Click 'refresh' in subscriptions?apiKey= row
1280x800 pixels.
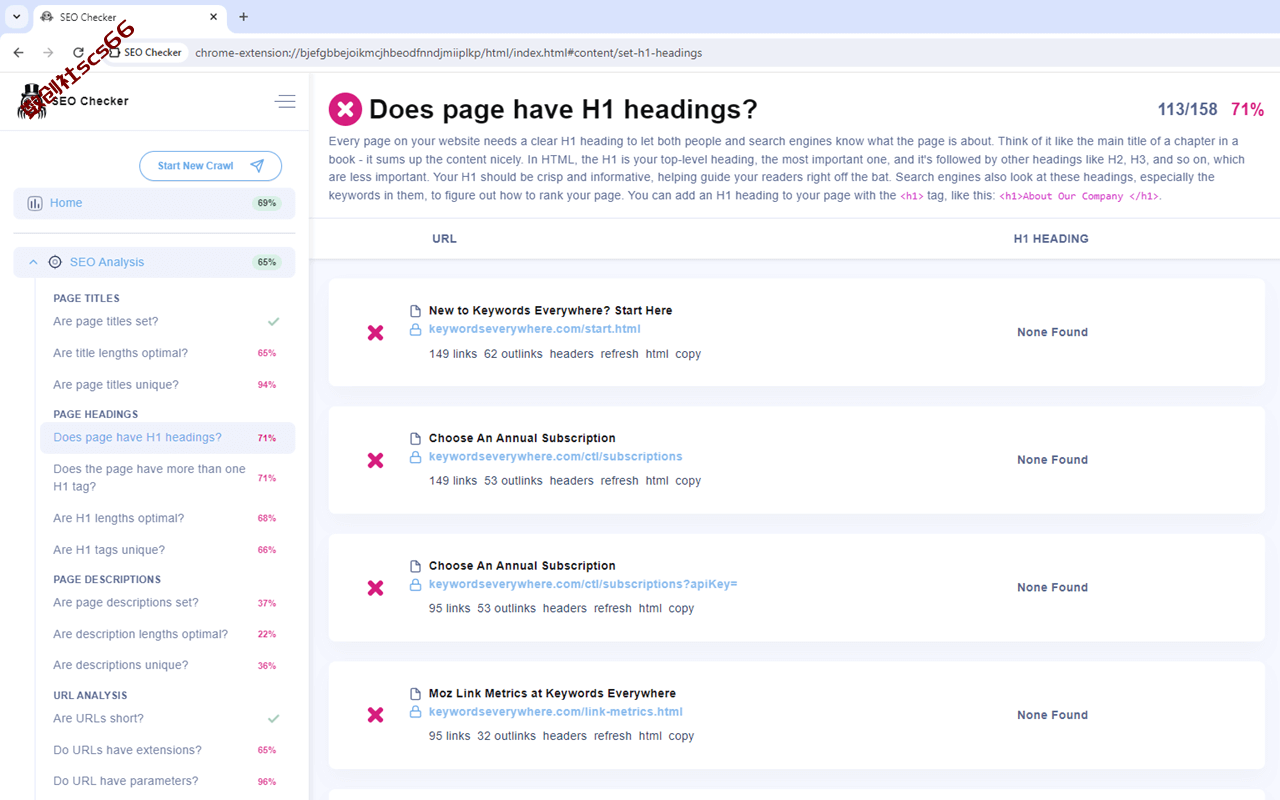coord(613,608)
